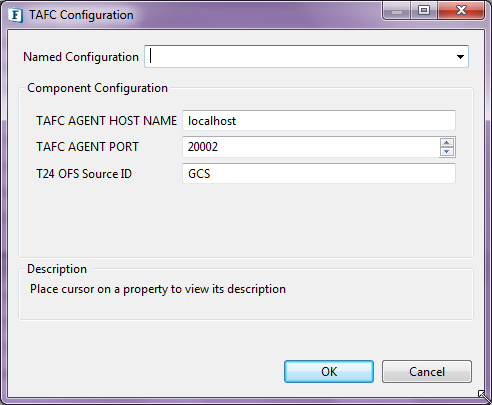Maximize the TAFC Configuration dialog
Image resolution: width=492 pixels, height=405 pixels.
(x=424, y=11)
